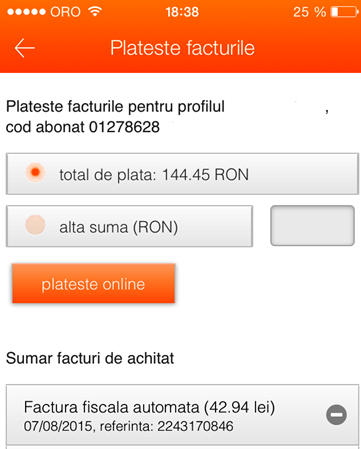
Task: Focus the custom amount input box
Action: click(x=312, y=226)
